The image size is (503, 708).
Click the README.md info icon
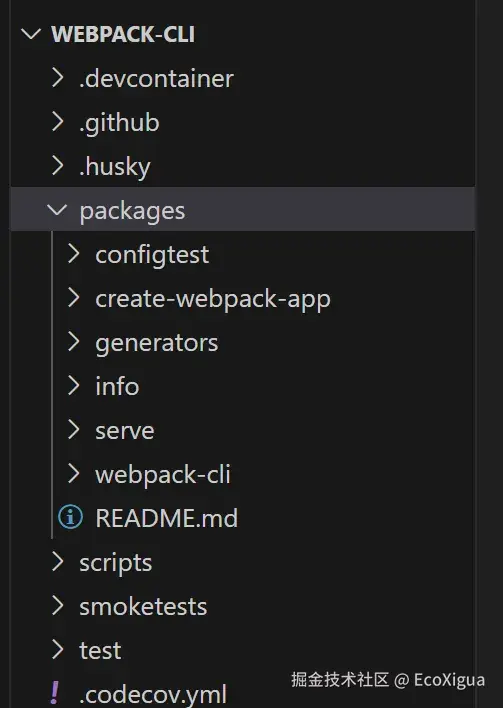point(70,517)
